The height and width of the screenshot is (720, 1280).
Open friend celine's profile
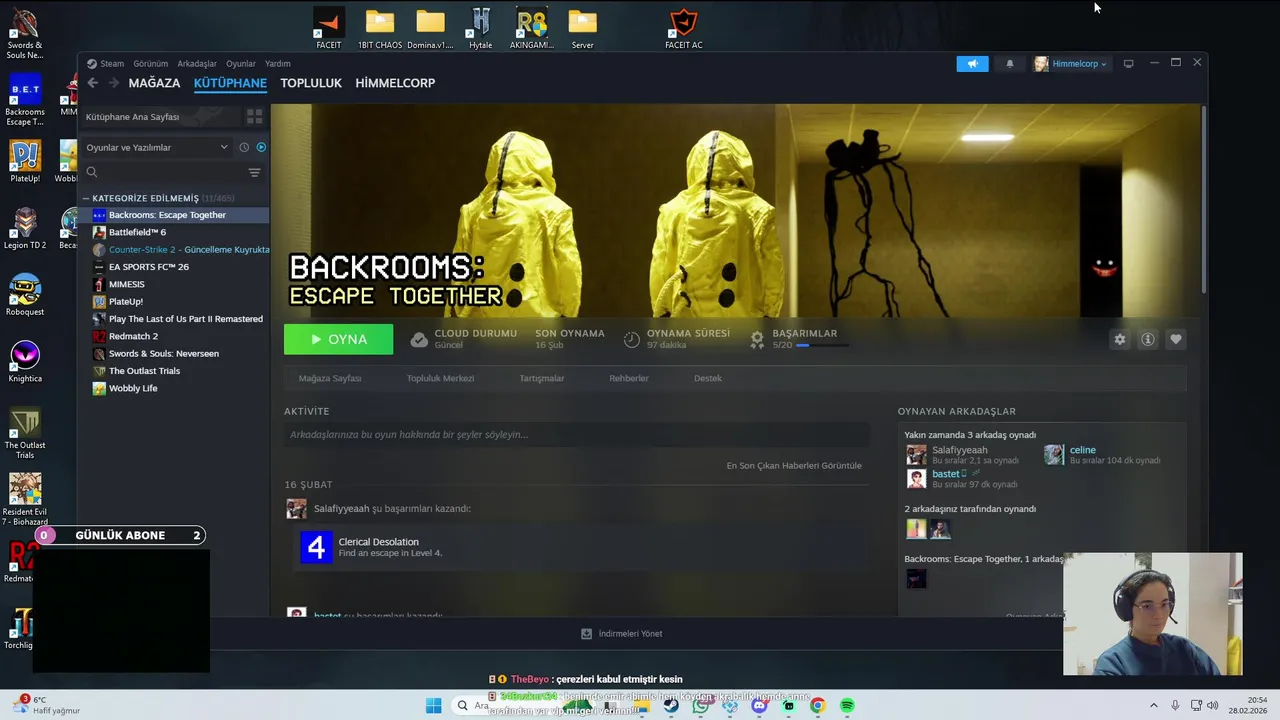point(1083,450)
